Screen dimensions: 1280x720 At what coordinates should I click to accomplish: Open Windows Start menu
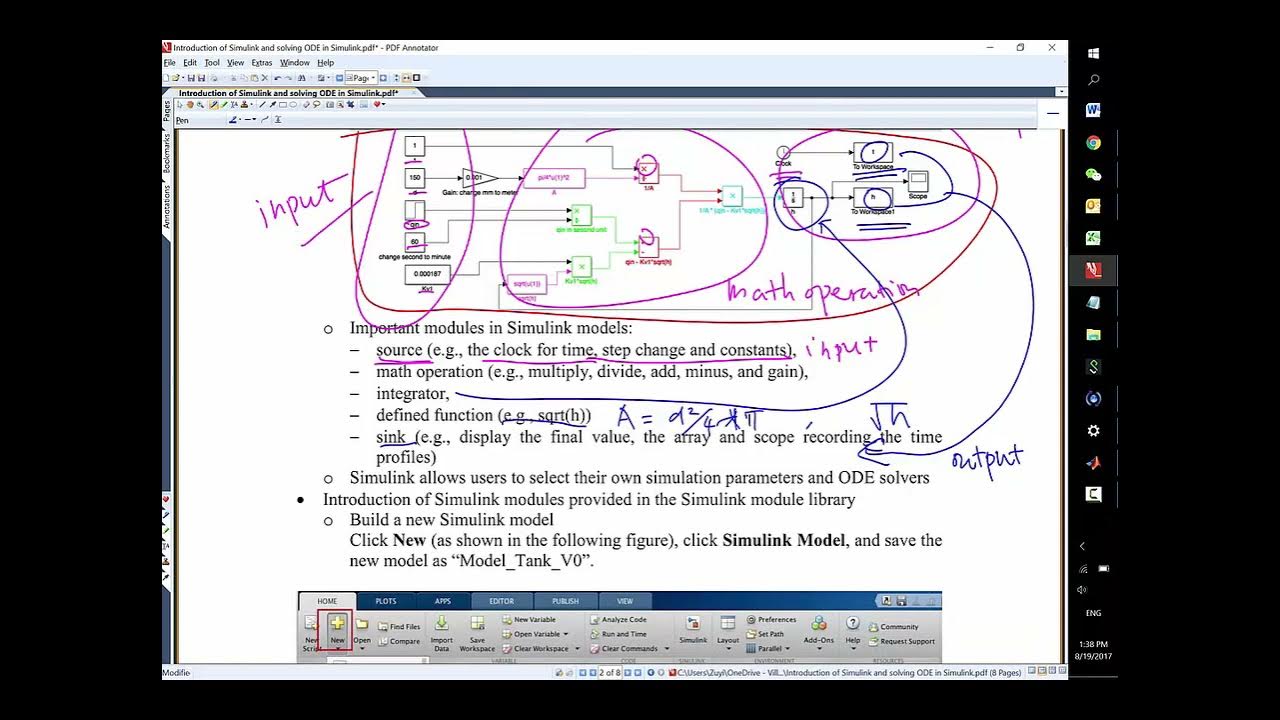pyautogui.click(x=1093, y=53)
